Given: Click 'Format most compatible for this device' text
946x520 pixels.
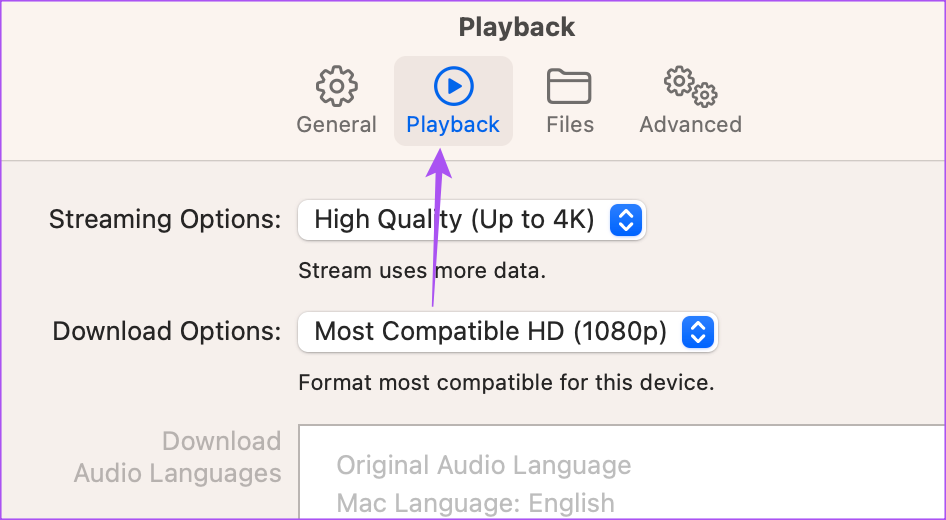Looking at the screenshot, I should point(506,382).
